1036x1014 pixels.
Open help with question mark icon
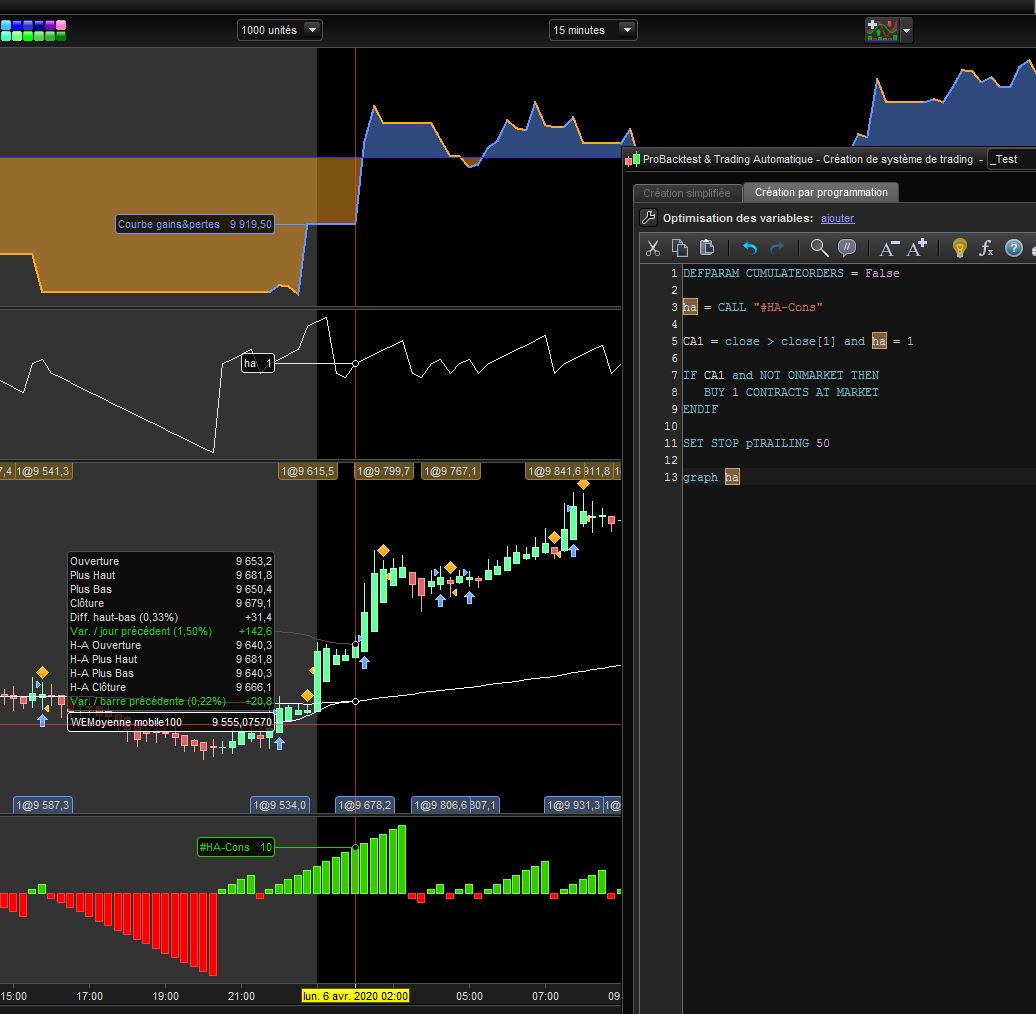1014,248
